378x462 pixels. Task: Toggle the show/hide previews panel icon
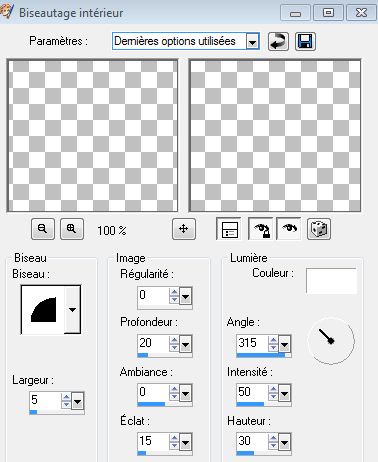[x=229, y=229]
